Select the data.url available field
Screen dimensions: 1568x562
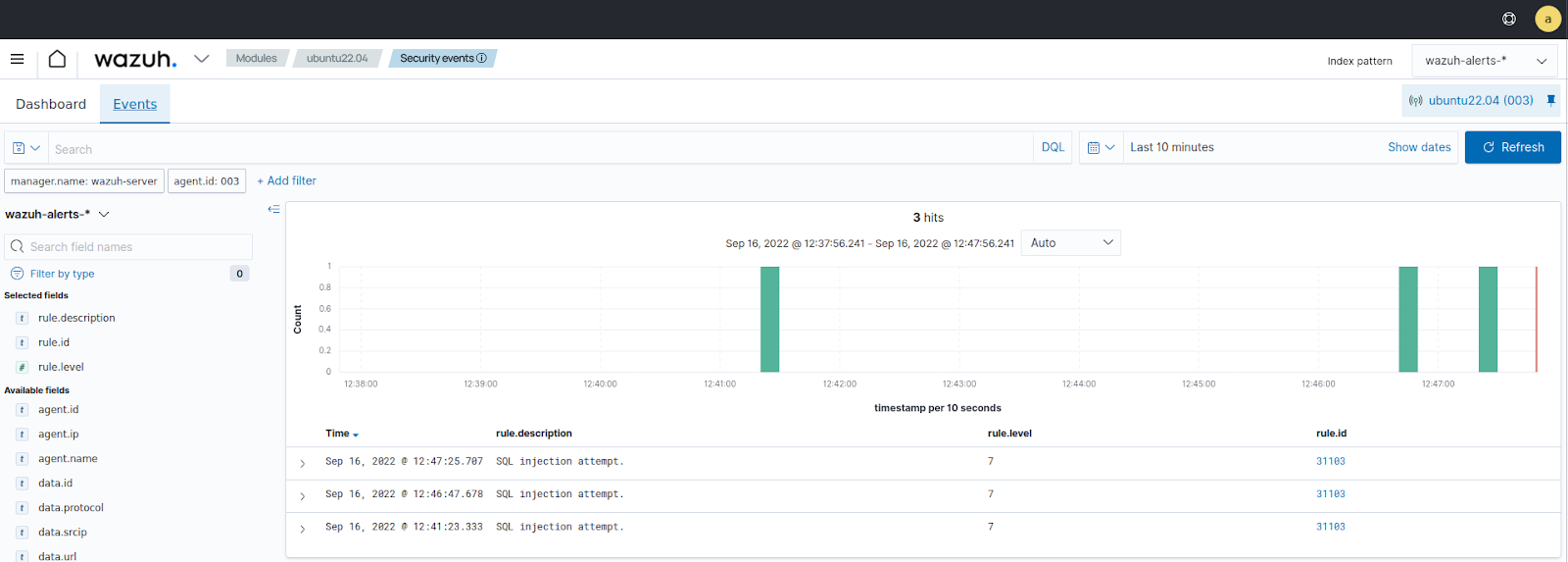coord(57,556)
